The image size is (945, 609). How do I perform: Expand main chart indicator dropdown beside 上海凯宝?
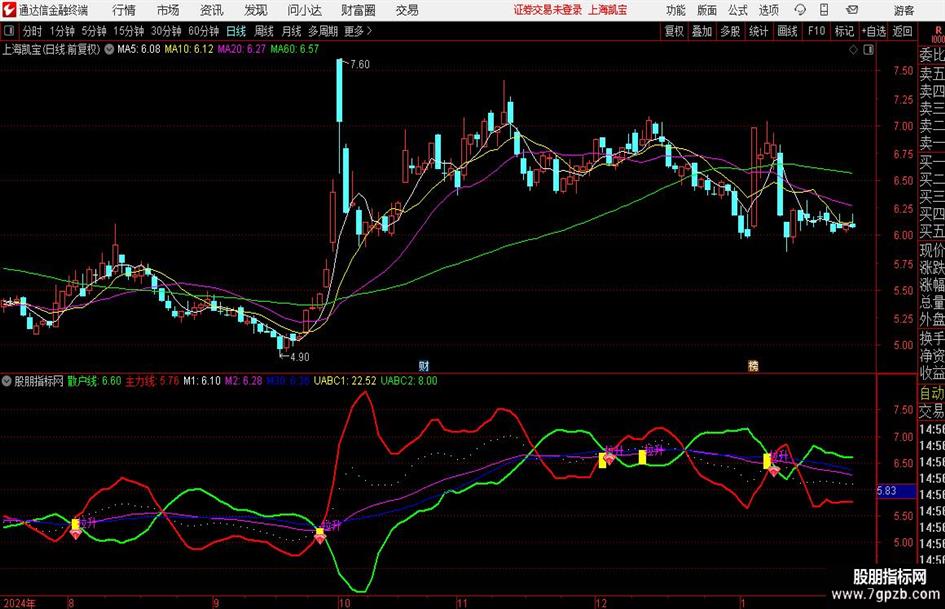(x=109, y=49)
